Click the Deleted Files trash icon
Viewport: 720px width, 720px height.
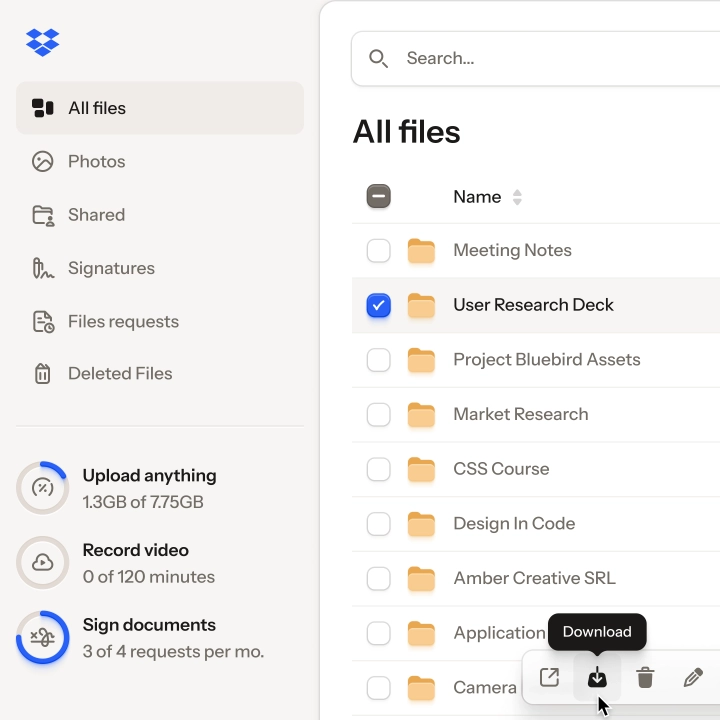[43, 374]
